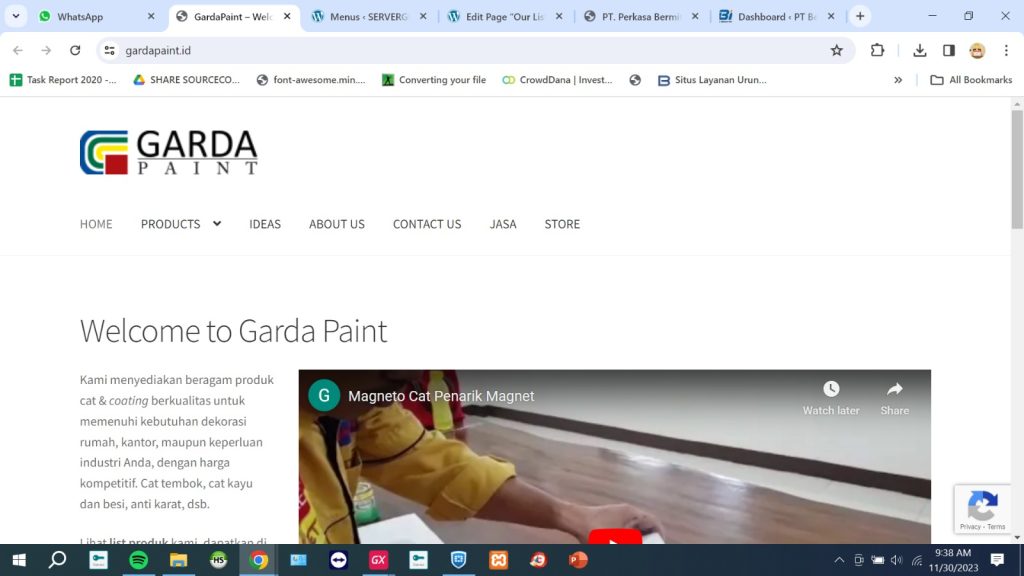
Task: Open the tab search dropdown arrow
Action: click(16, 16)
